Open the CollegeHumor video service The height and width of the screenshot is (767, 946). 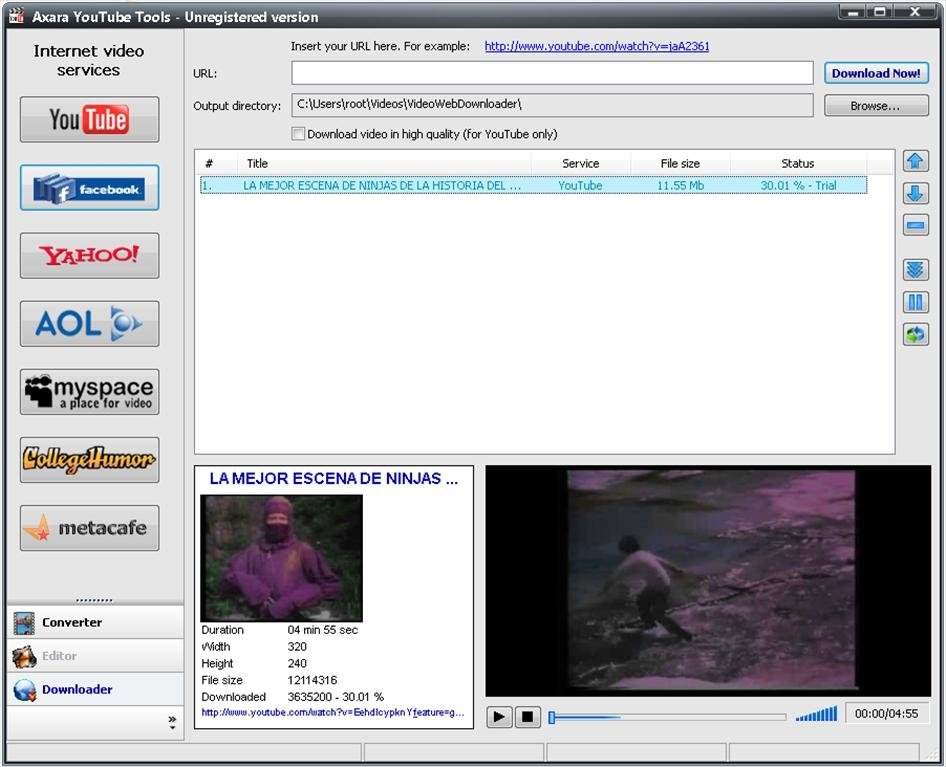point(89,460)
